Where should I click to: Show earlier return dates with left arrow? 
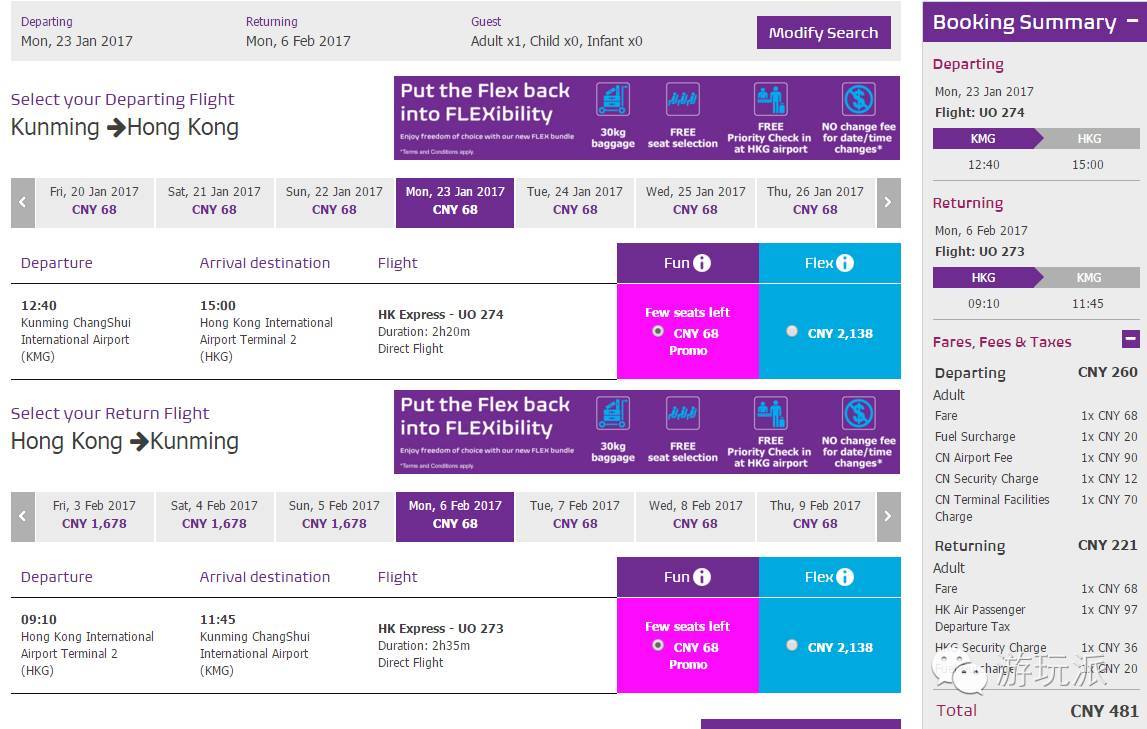click(23, 516)
